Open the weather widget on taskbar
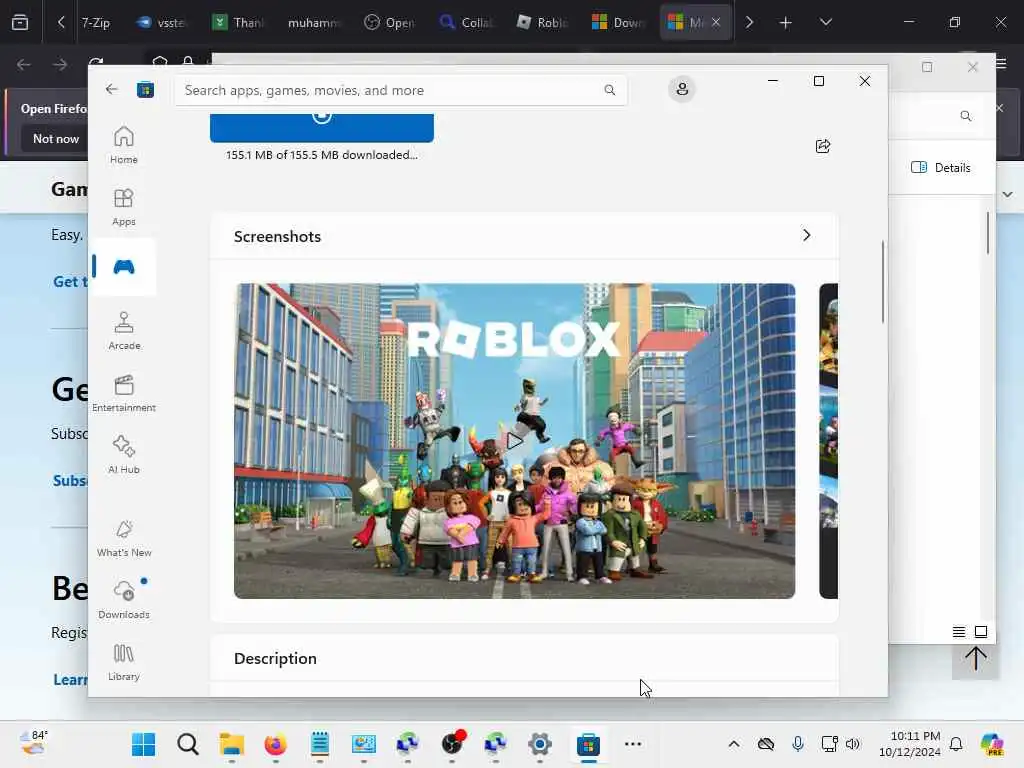The image size is (1024, 768). (34, 743)
